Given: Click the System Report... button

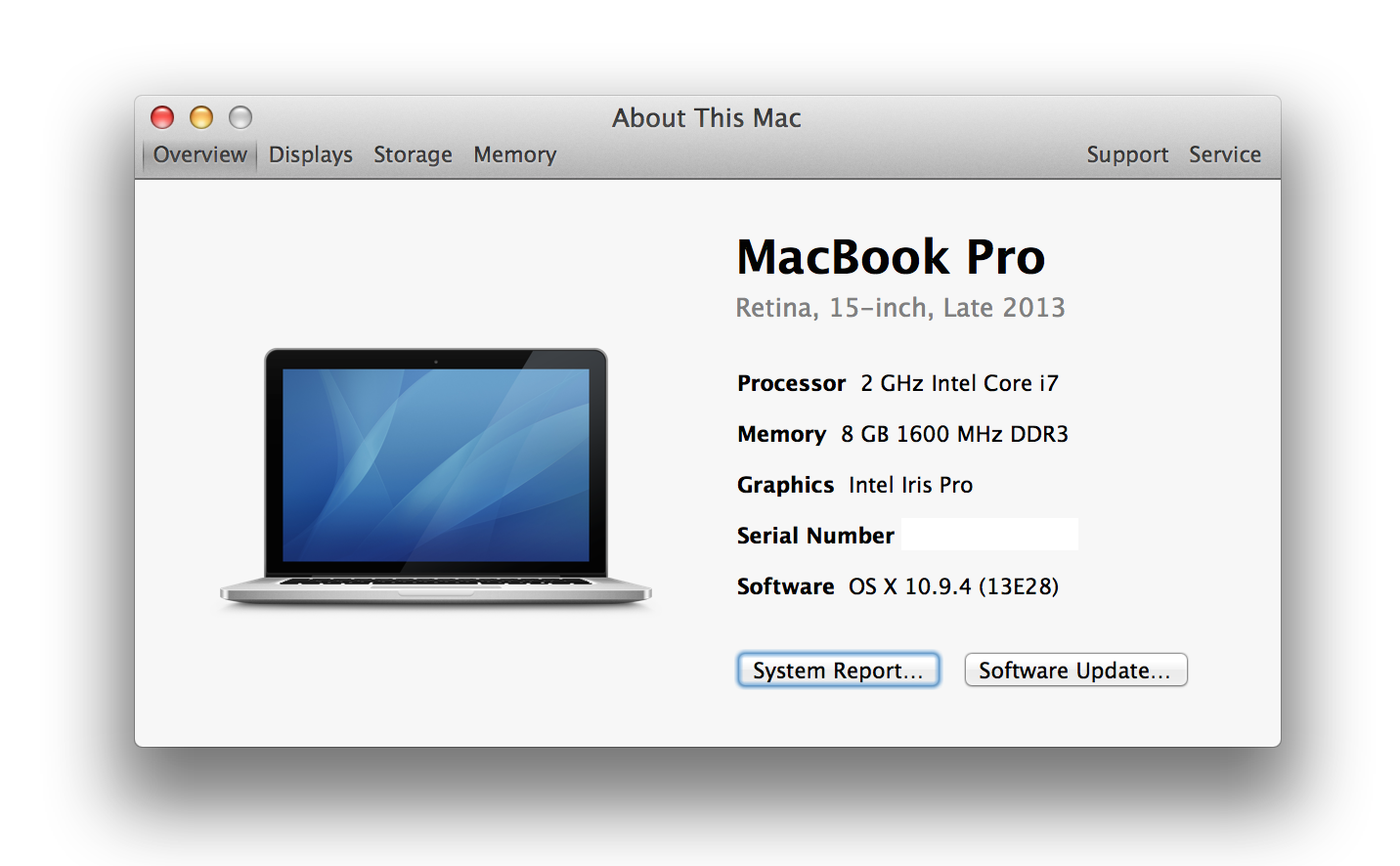Looking at the screenshot, I should [x=838, y=671].
